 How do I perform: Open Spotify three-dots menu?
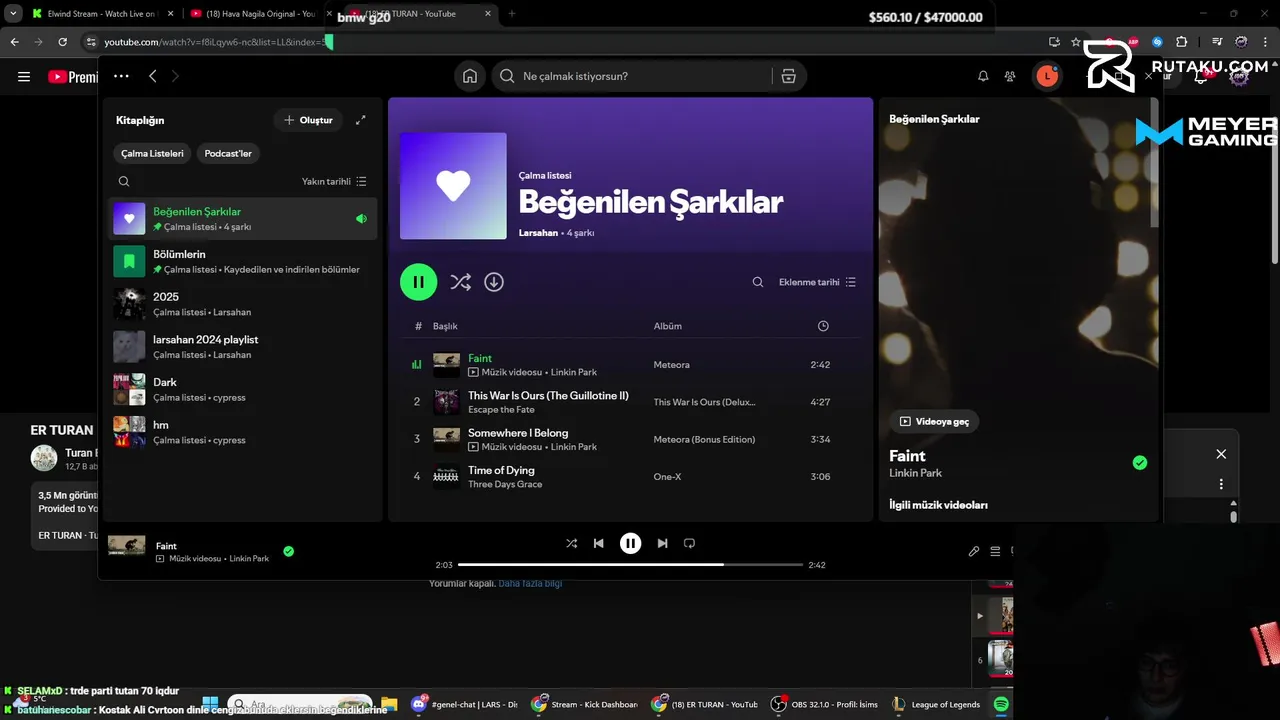[121, 76]
